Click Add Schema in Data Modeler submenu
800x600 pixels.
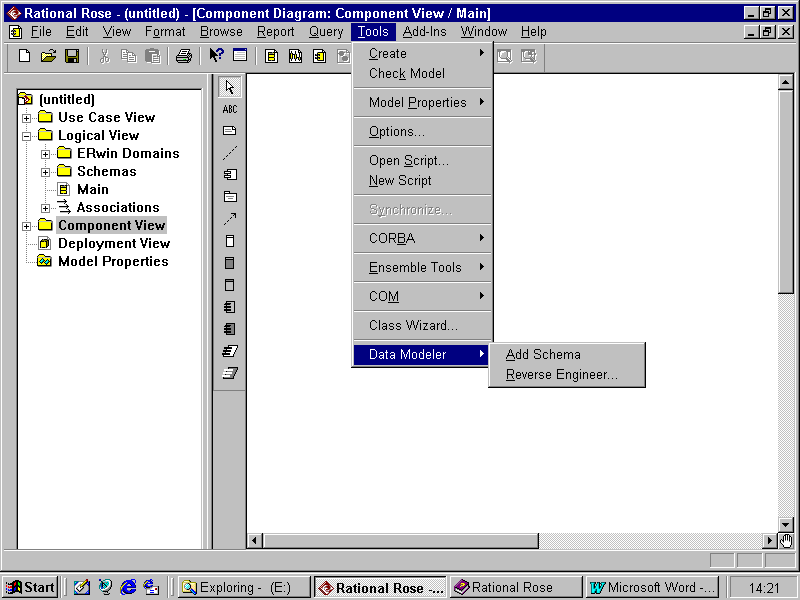(x=566, y=355)
